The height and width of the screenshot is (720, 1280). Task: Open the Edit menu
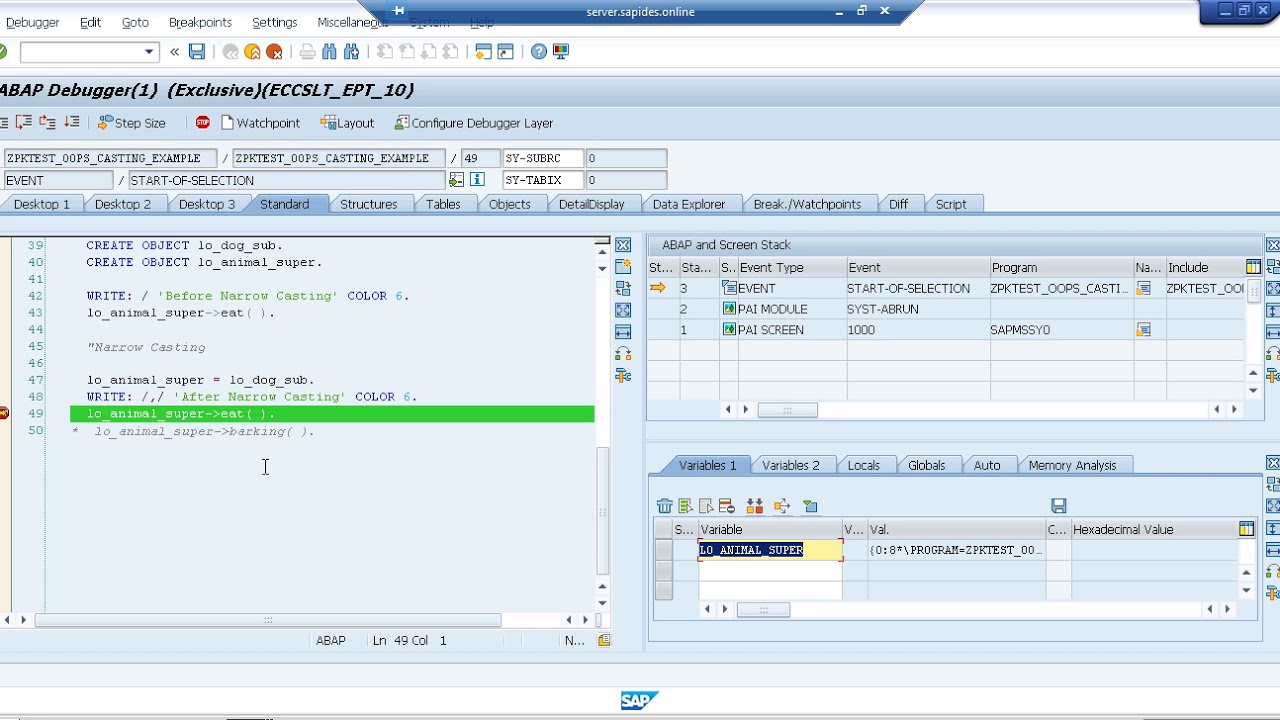pyautogui.click(x=90, y=22)
